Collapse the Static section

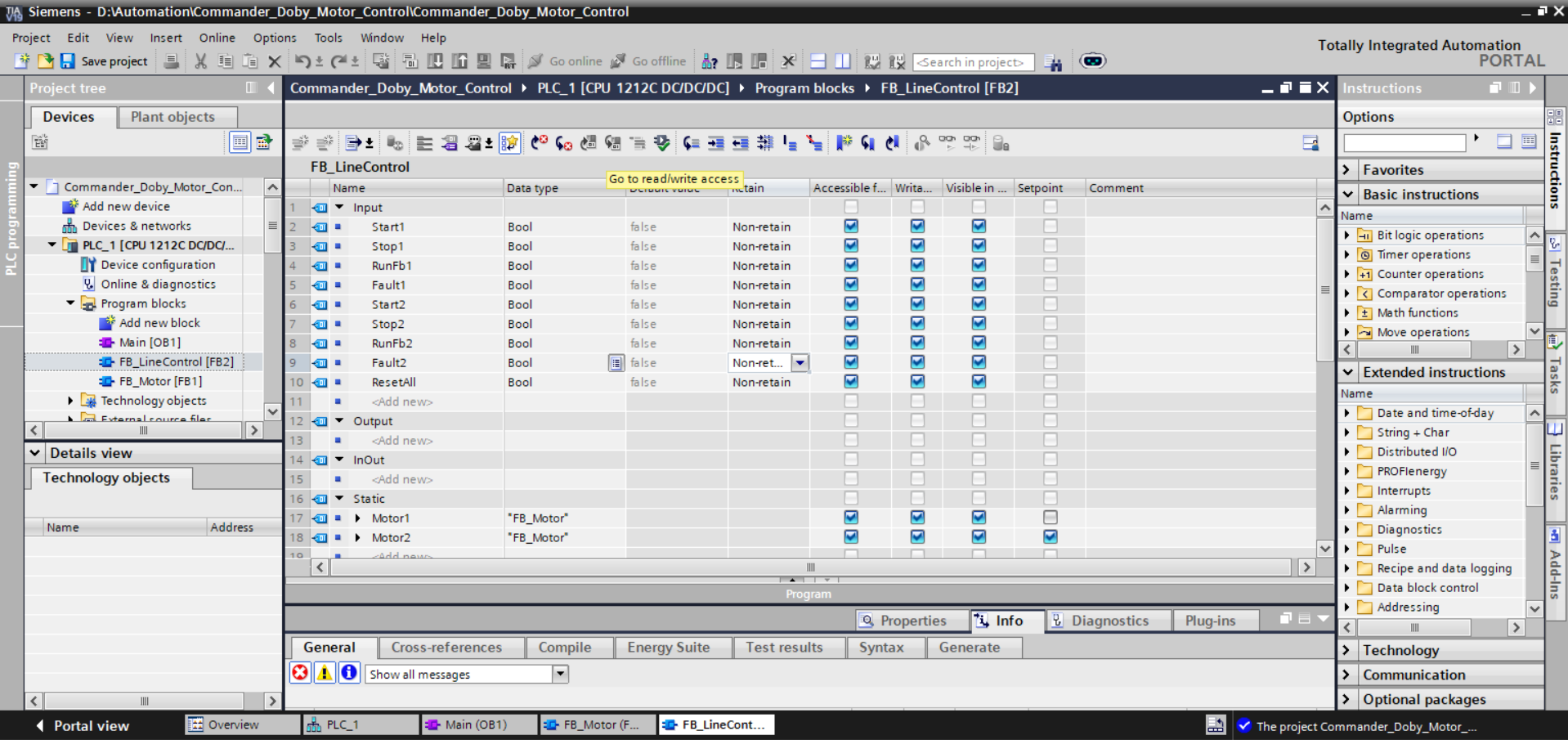click(339, 499)
